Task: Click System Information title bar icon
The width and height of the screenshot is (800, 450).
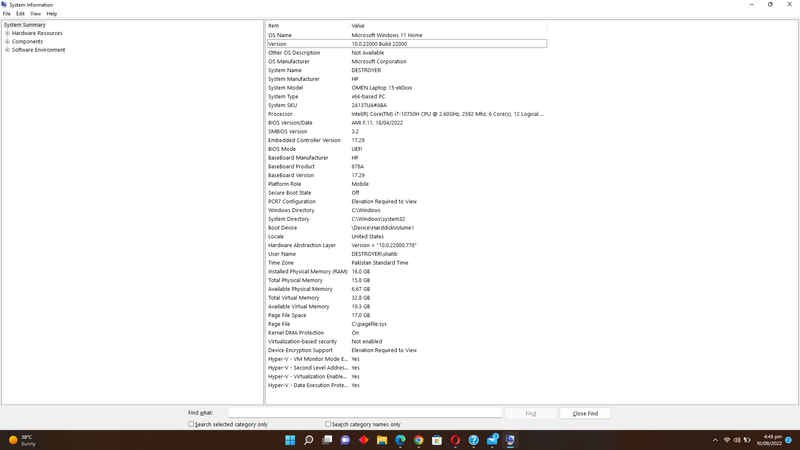Action: [4, 5]
